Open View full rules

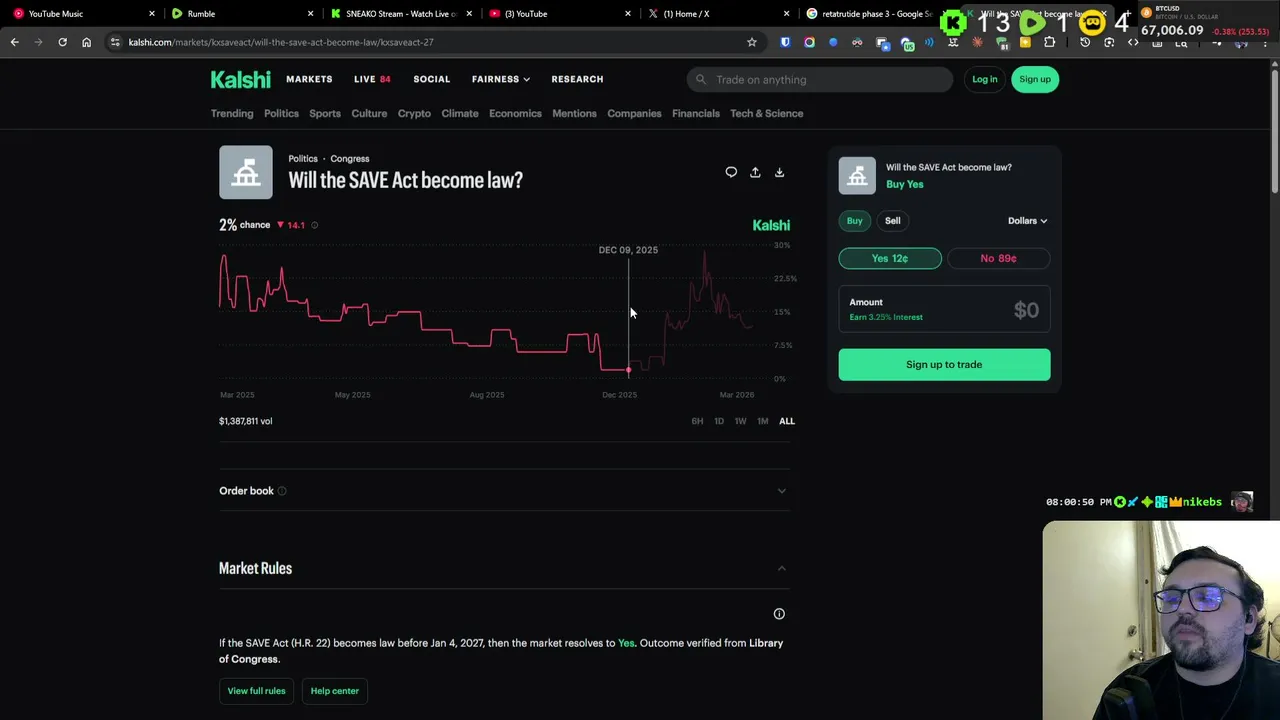tap(256, 691)
